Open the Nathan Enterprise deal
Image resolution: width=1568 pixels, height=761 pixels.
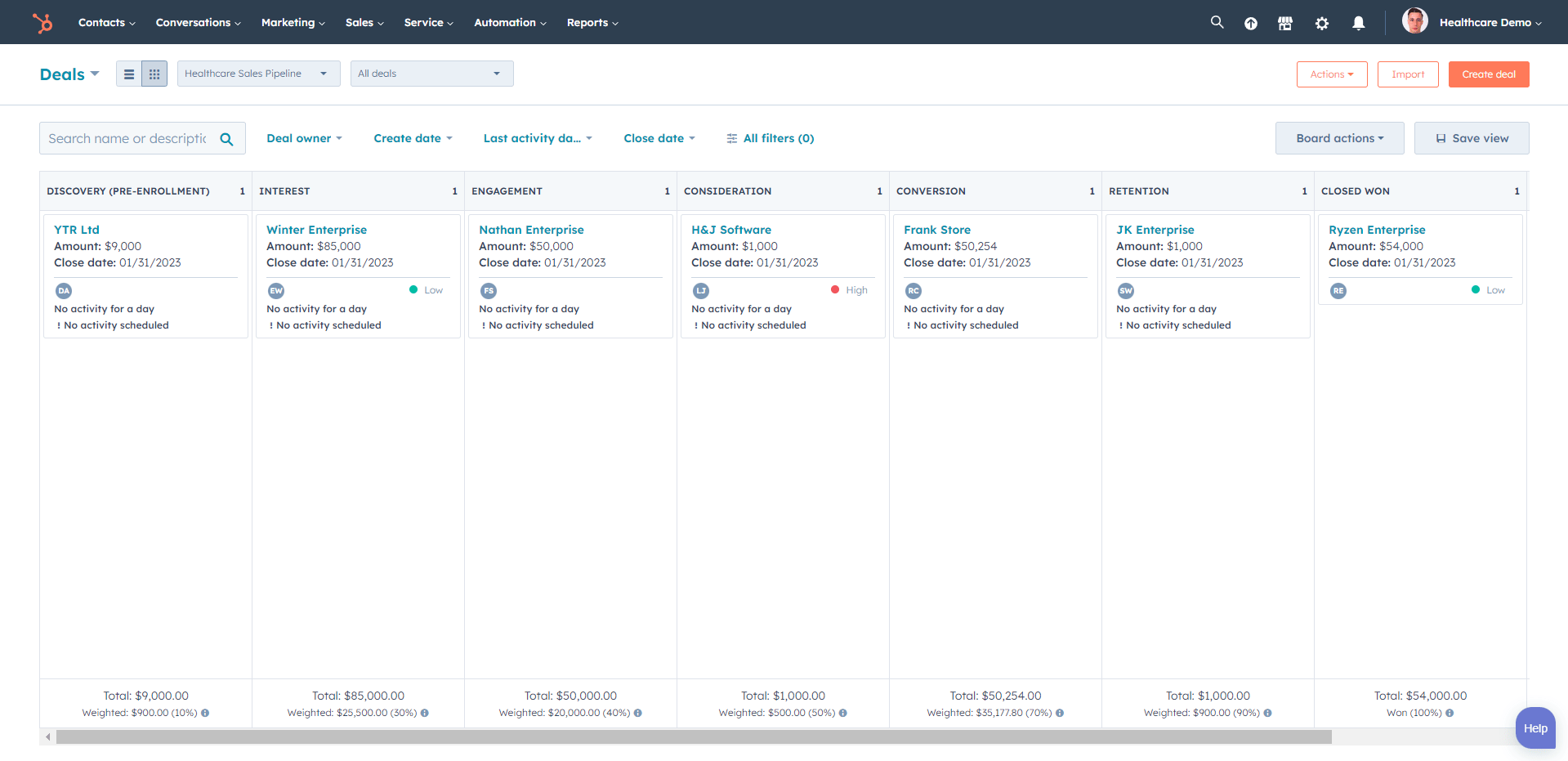[531, 230]
